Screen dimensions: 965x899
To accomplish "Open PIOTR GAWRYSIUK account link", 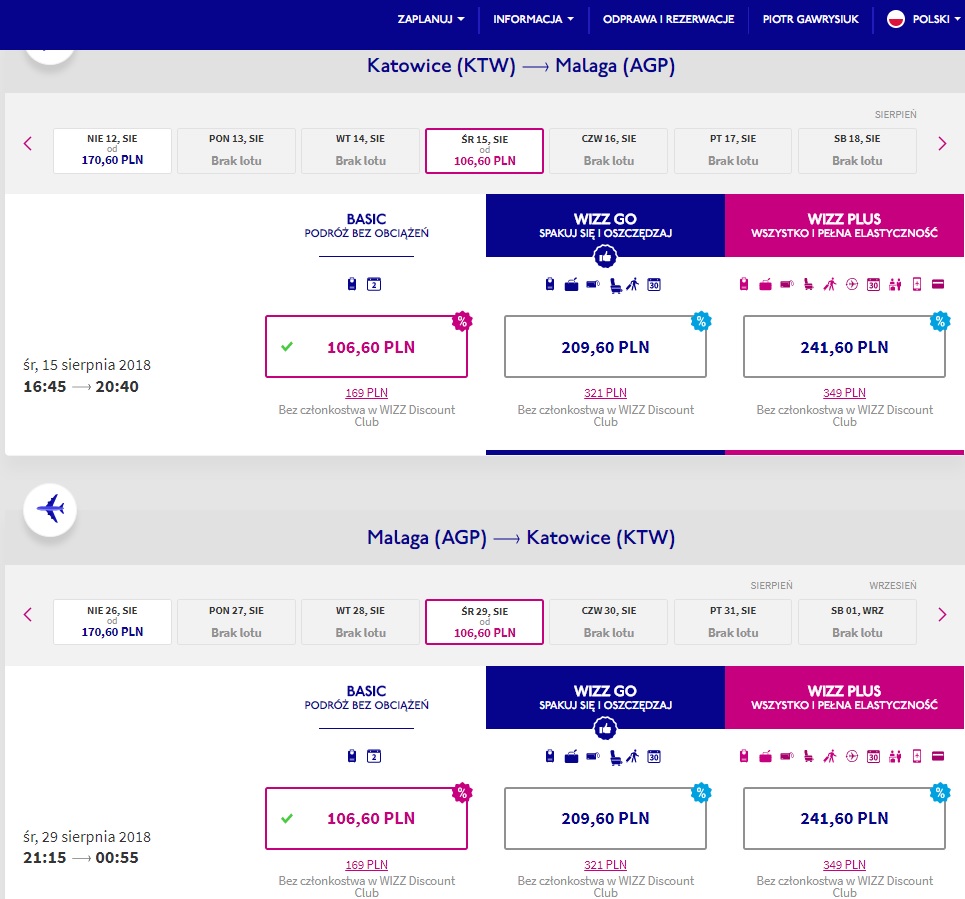I will [811, 19].
